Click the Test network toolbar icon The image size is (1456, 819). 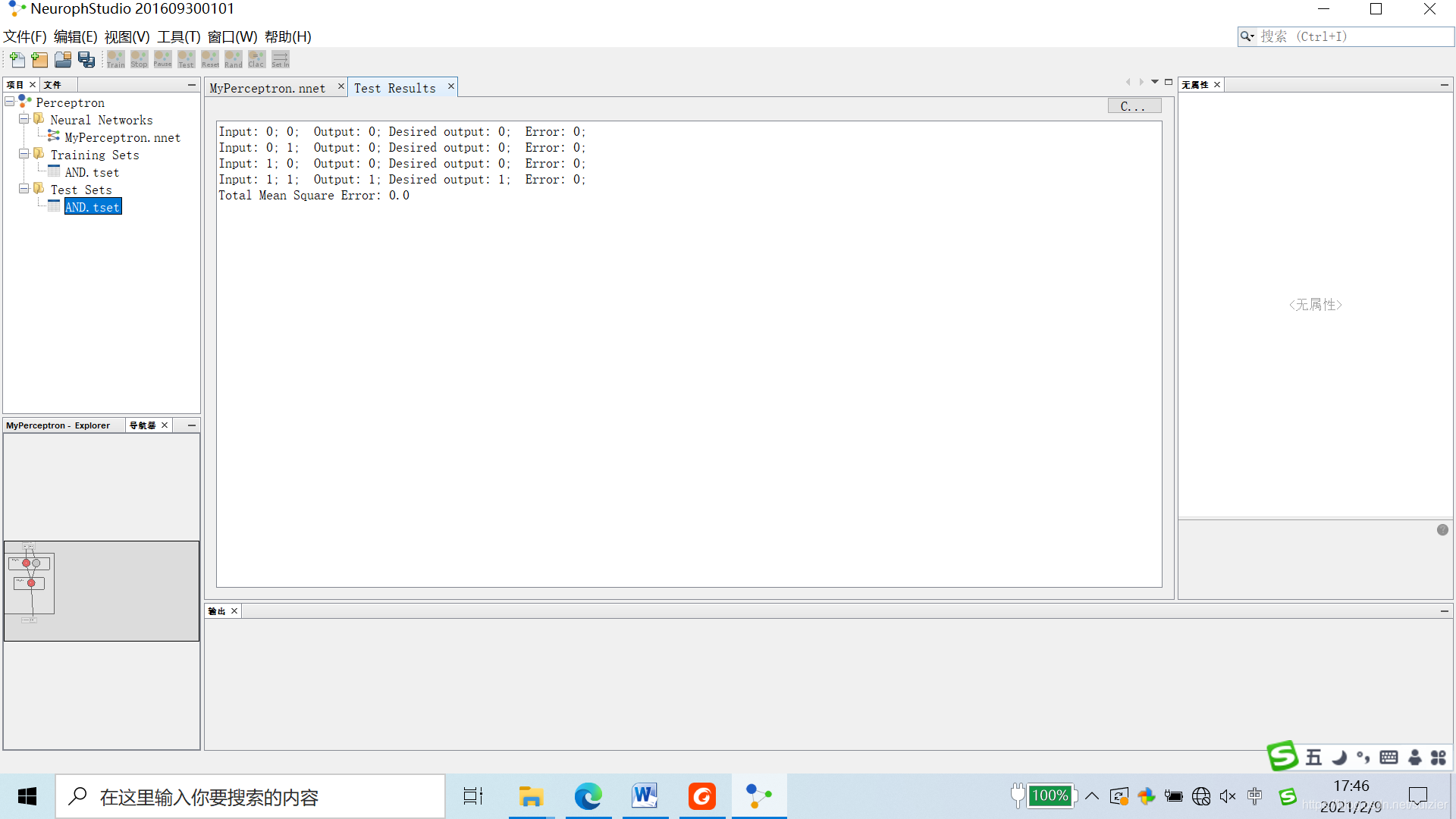coord(187,59)
